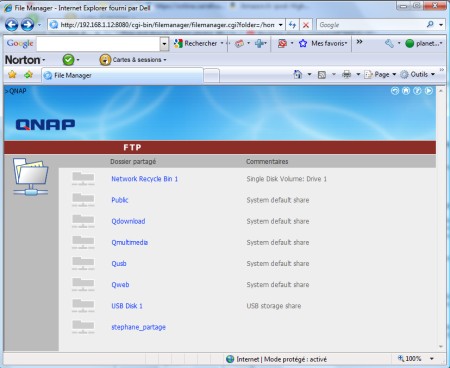Click folder icon beside Qusb
The height and width of the screenshot is (368, 450).
click(83, 264)
